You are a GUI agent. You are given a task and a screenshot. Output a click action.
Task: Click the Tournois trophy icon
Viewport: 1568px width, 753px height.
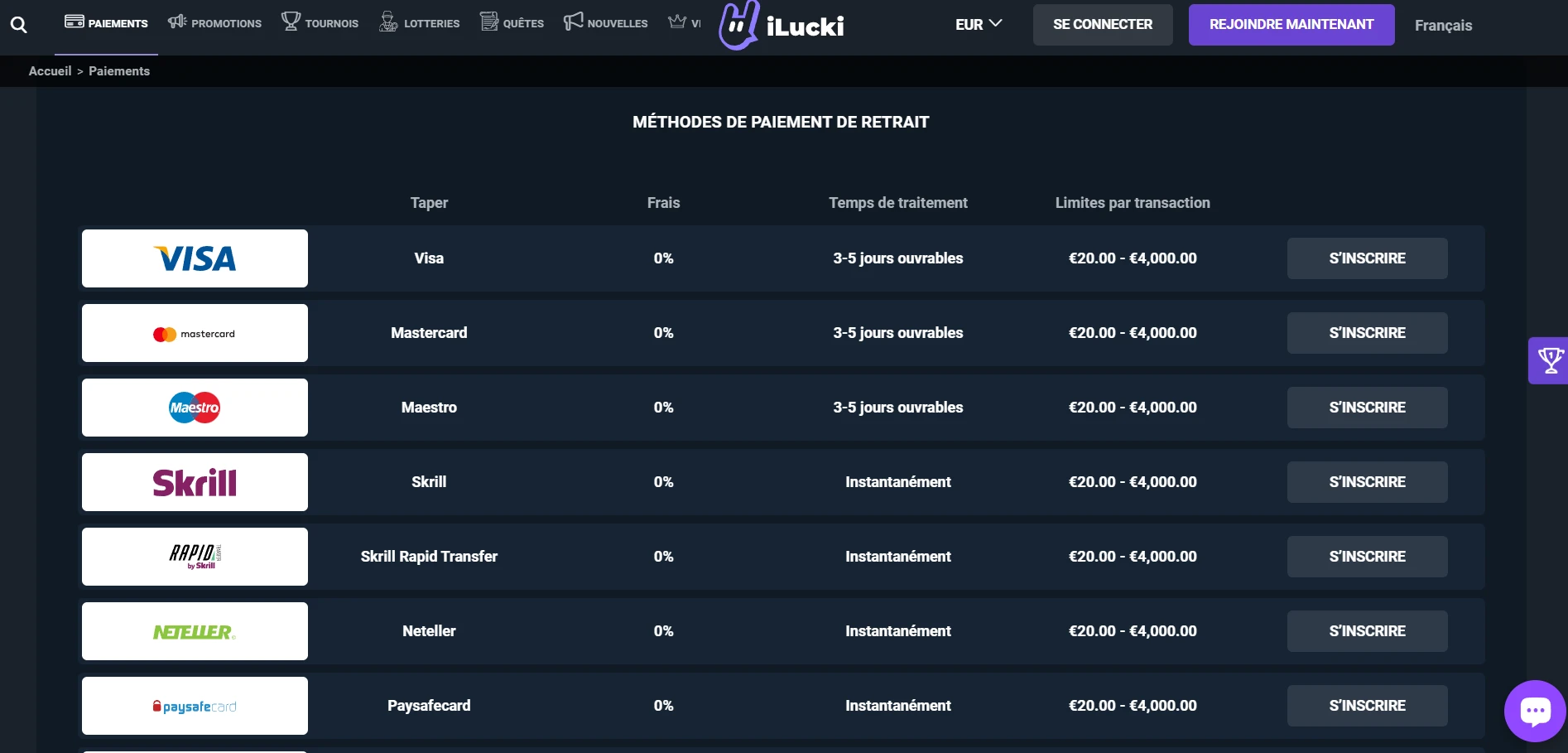tap(291, 21)
